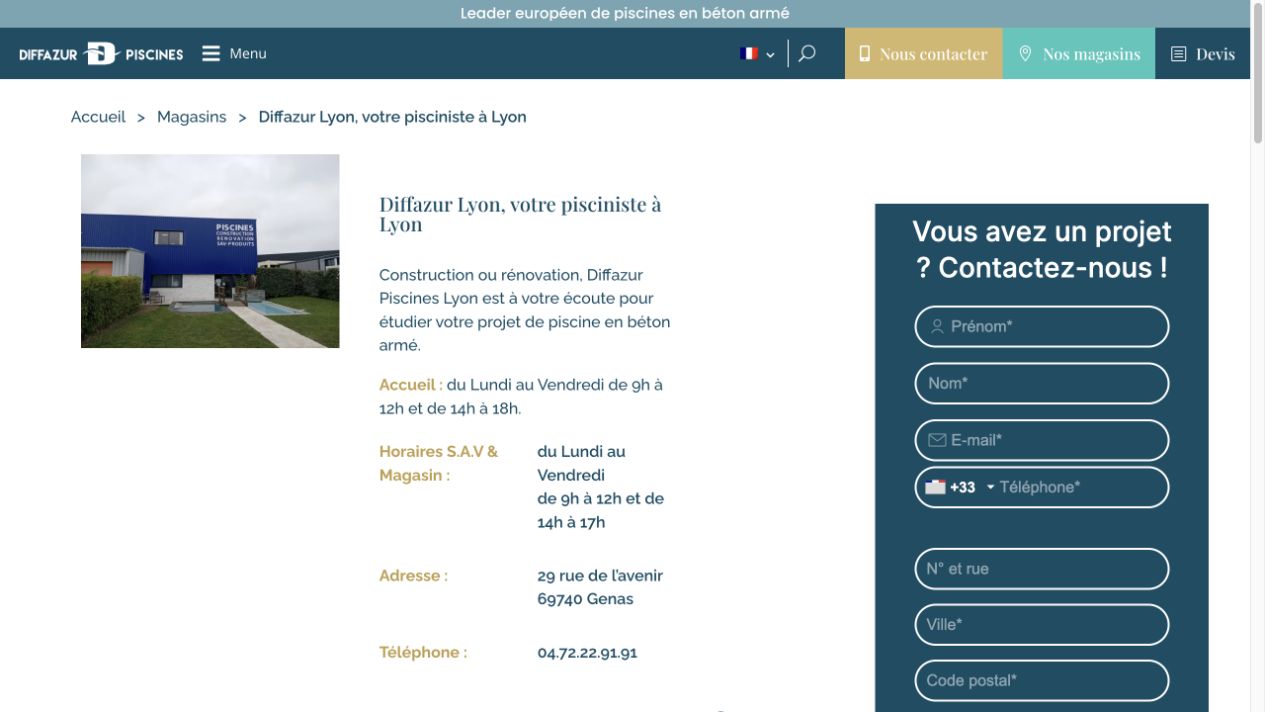This screenshot has height=712, width=1265.
Task: Click the Leader européen de piscines banner text
Action: coord(625,14)
